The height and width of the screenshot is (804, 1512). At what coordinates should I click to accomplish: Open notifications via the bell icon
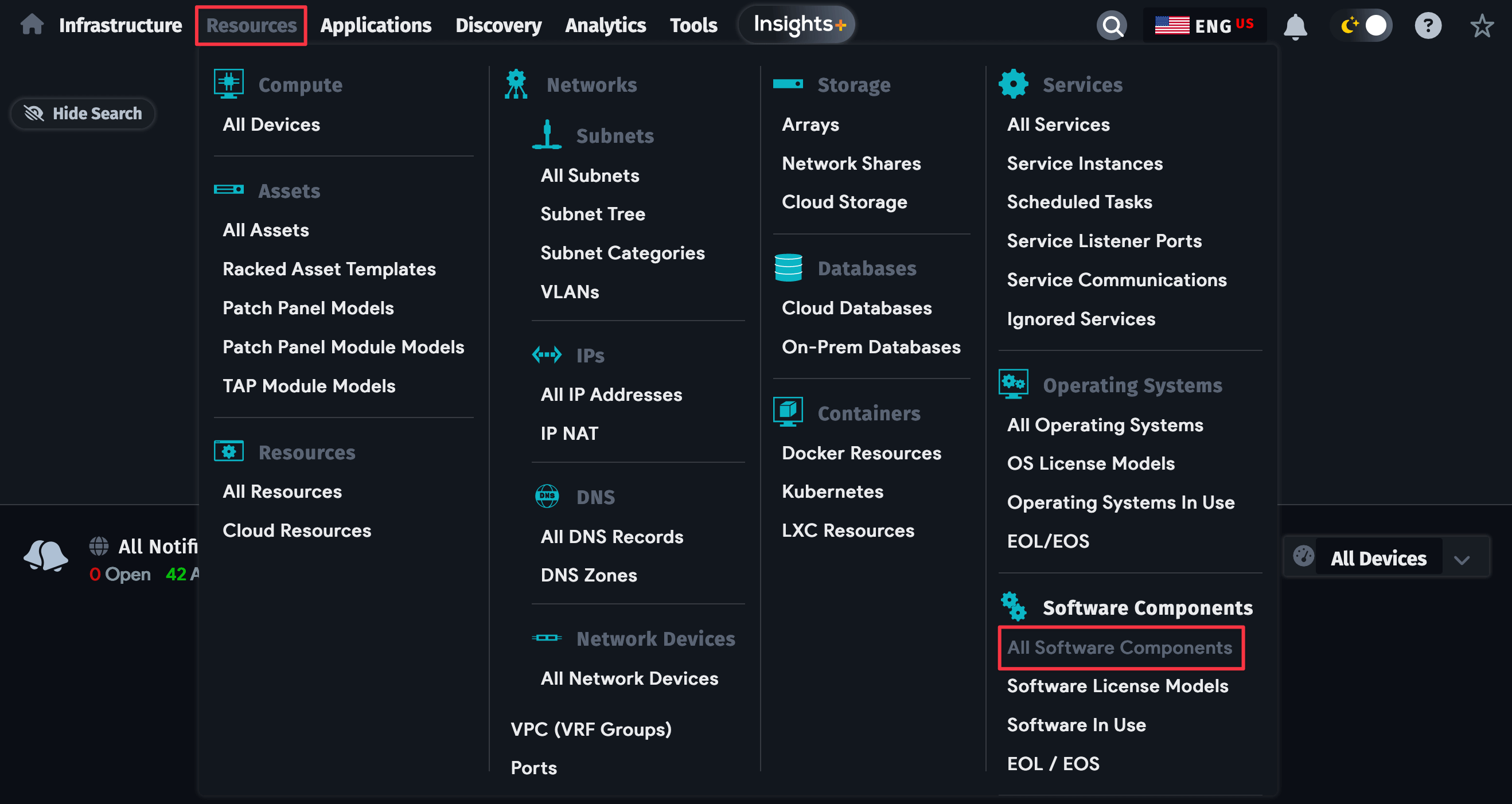point(1296,25)
